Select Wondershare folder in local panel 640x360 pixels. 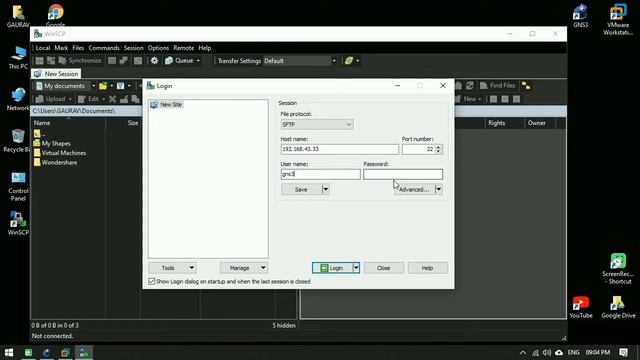pos(59,162)
